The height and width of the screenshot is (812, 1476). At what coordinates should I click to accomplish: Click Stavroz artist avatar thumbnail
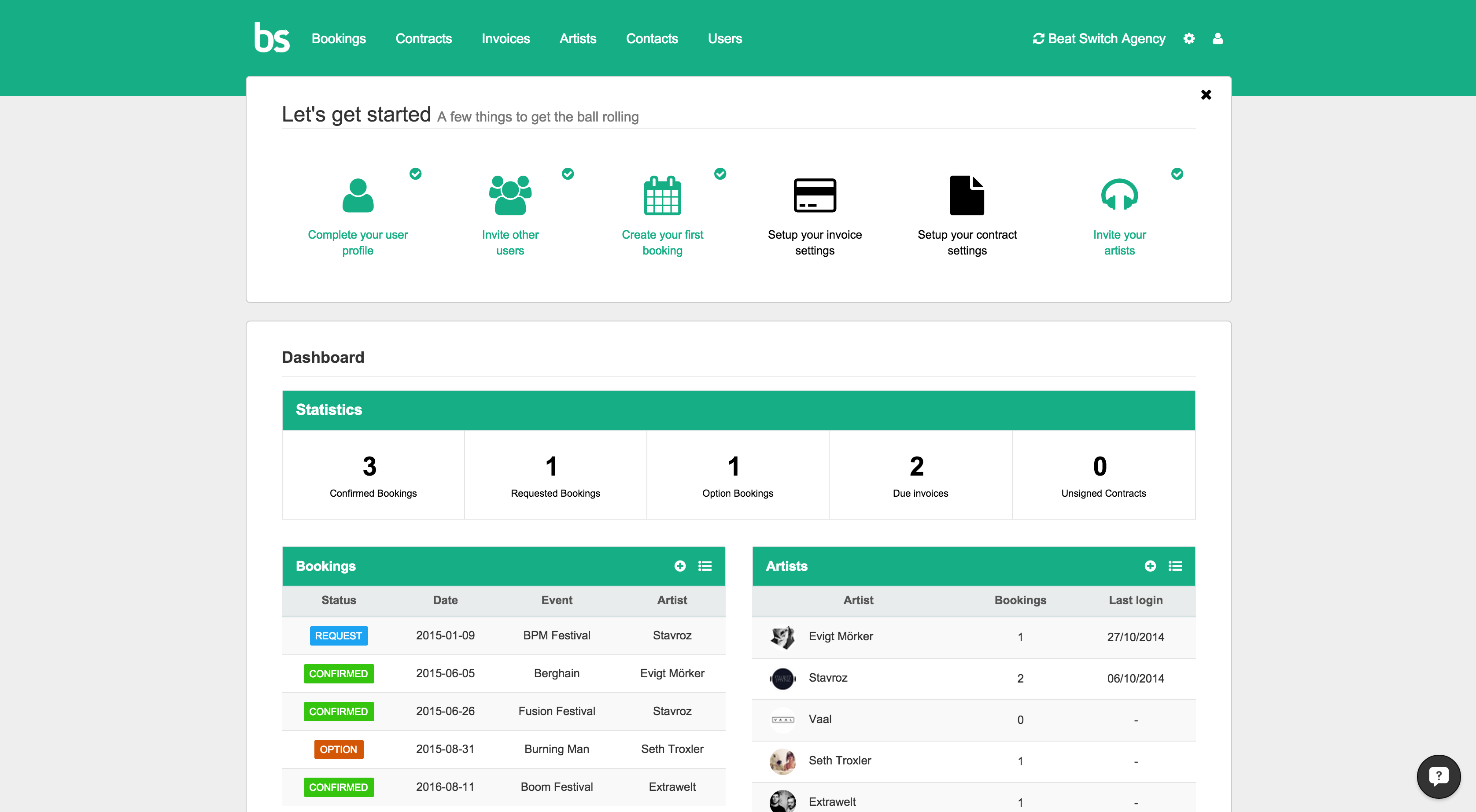tap(782, 678)
